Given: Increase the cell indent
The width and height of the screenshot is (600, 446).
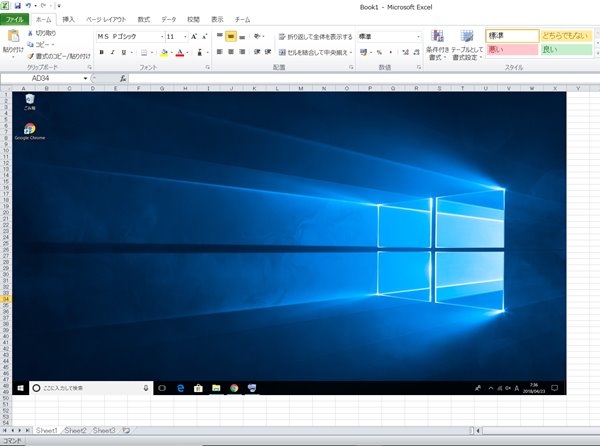Looking at the screenshot, I should click(268, 52).
